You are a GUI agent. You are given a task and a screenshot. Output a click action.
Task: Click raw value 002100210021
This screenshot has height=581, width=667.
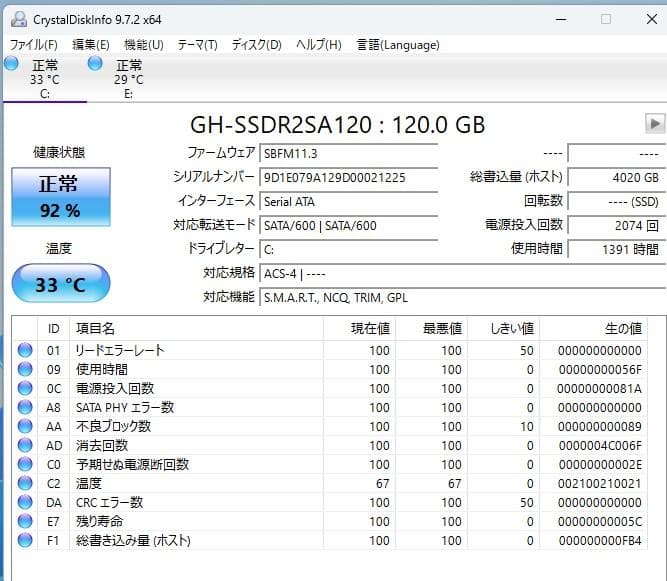600,484
